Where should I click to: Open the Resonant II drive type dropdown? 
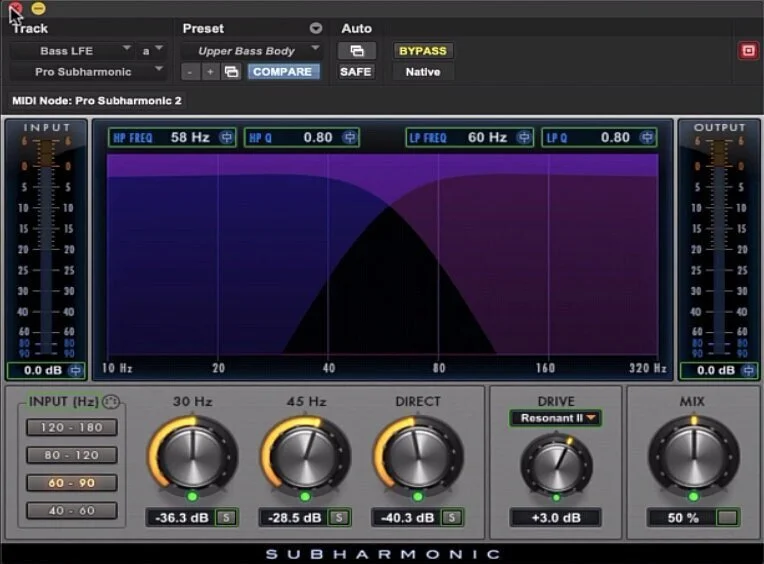tap(556, 418)
